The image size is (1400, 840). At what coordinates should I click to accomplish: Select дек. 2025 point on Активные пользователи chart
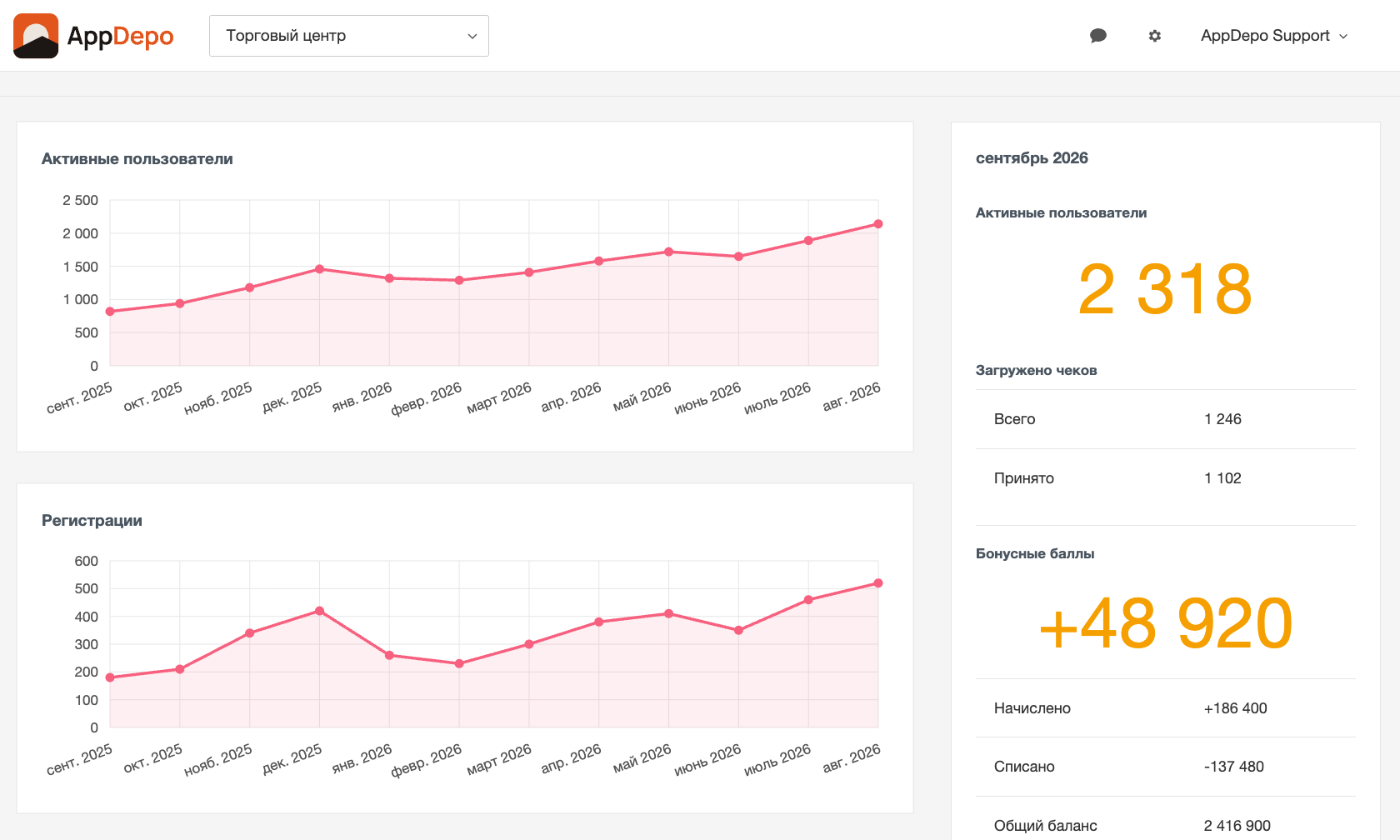click(320, 269)
